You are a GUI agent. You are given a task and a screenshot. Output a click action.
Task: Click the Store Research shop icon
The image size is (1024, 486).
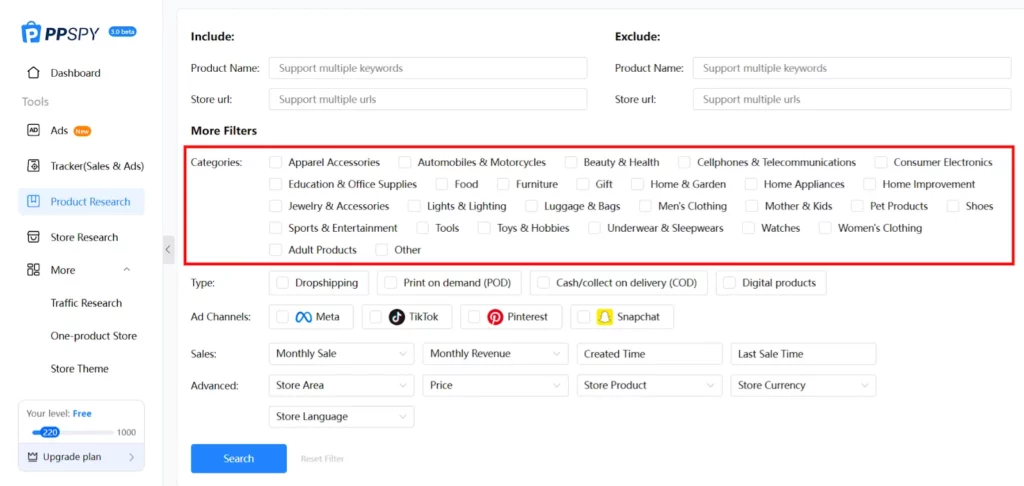click(x=33, y=237)
